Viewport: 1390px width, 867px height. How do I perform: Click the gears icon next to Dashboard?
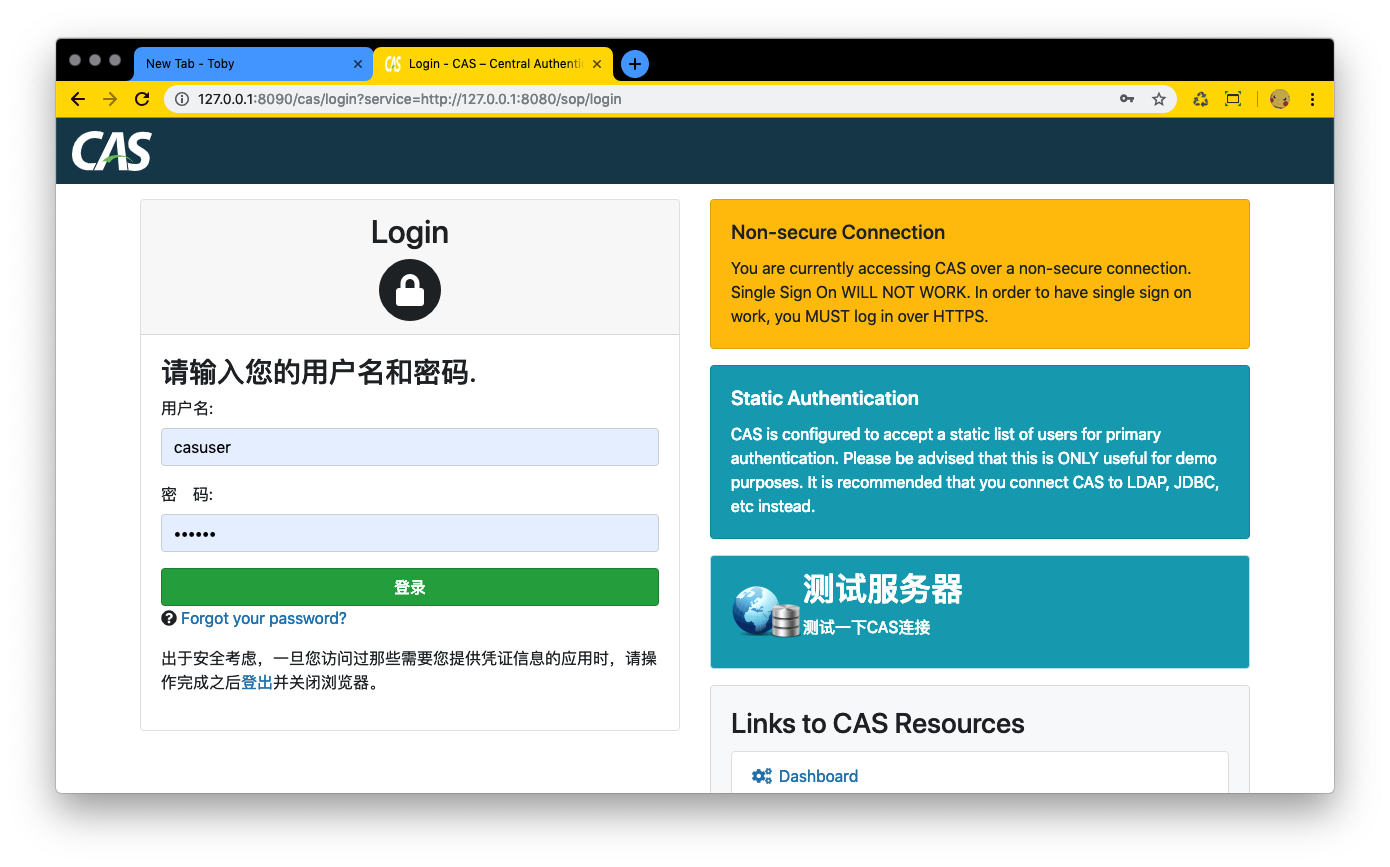pos(761,775)
